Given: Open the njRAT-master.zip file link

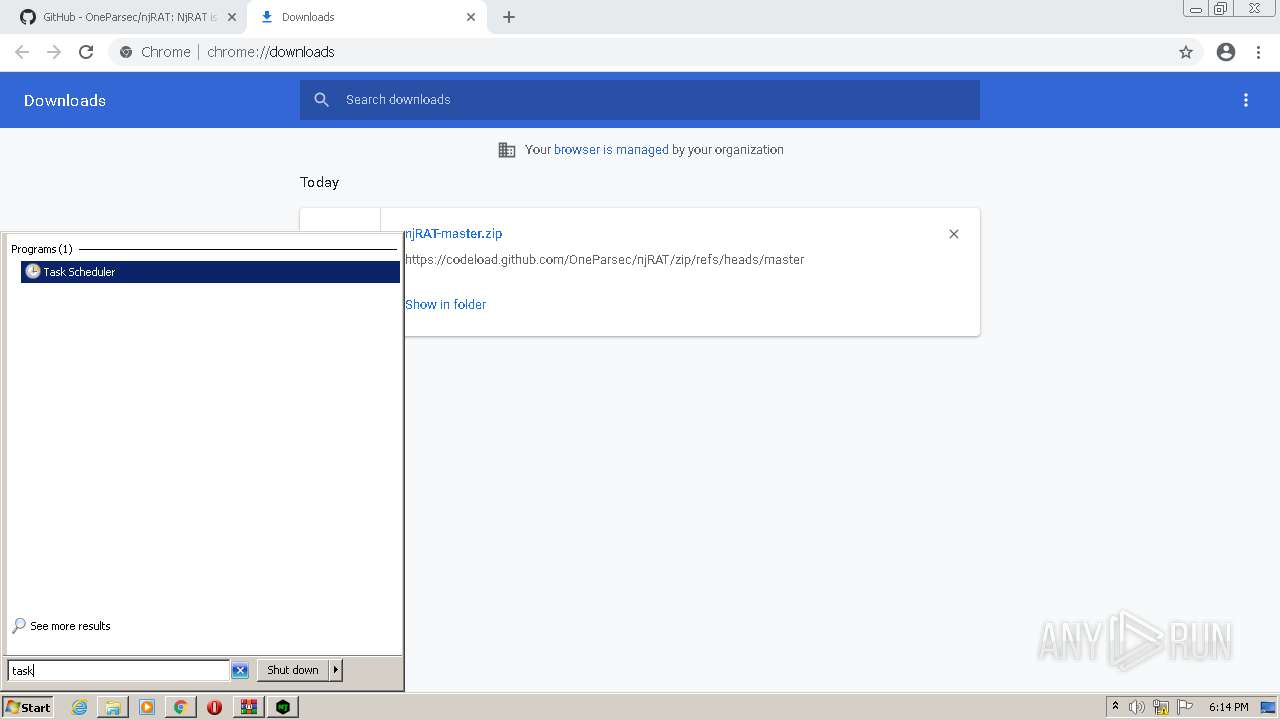Looking at the screenshot, I should pyautogui.click(x=453, y=234).
